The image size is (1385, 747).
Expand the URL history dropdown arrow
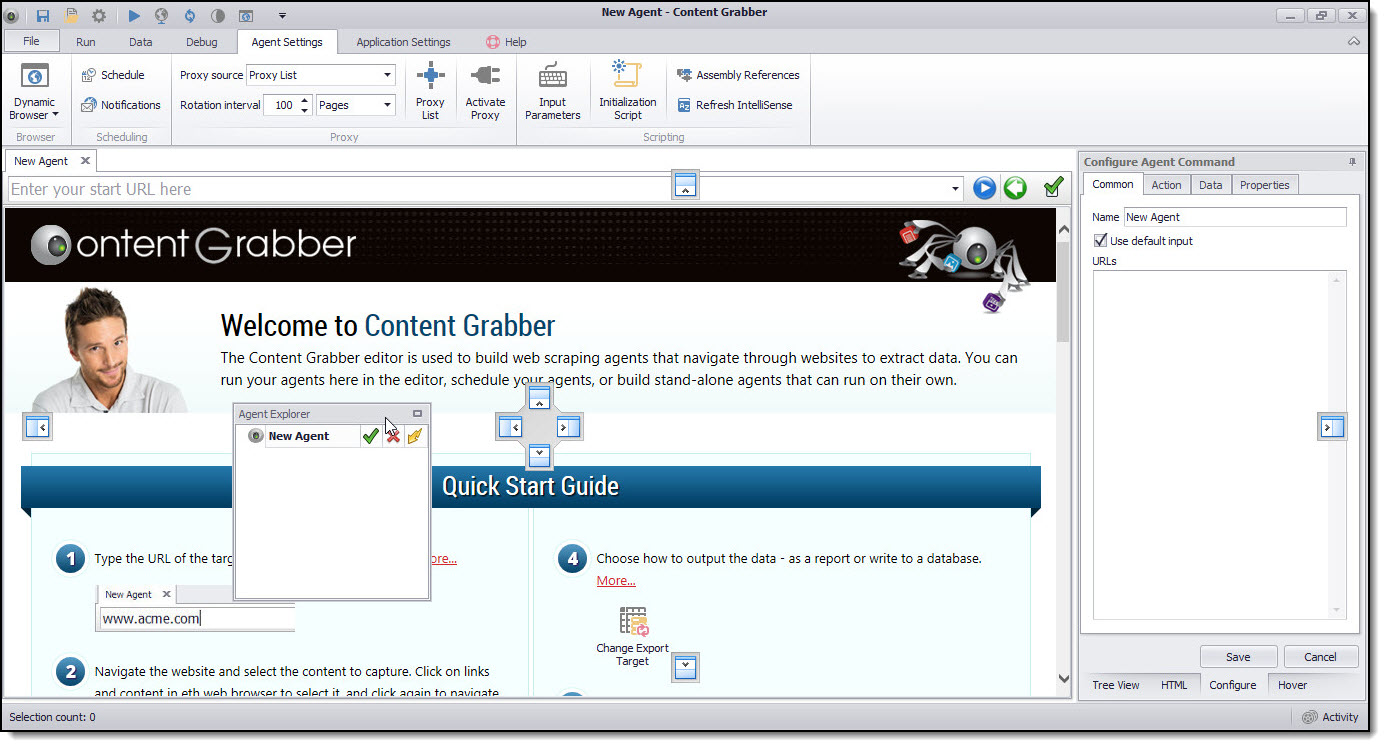point(956,189)
